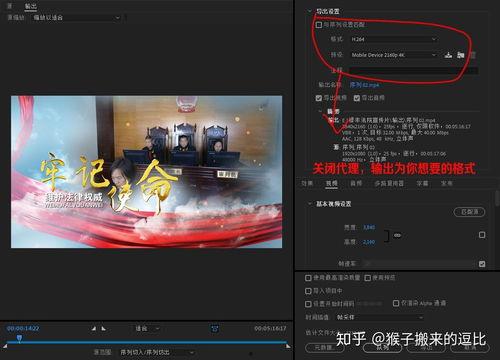Click the save preset icon
This screenshot has height=360, width=500.
coord(448,55)
